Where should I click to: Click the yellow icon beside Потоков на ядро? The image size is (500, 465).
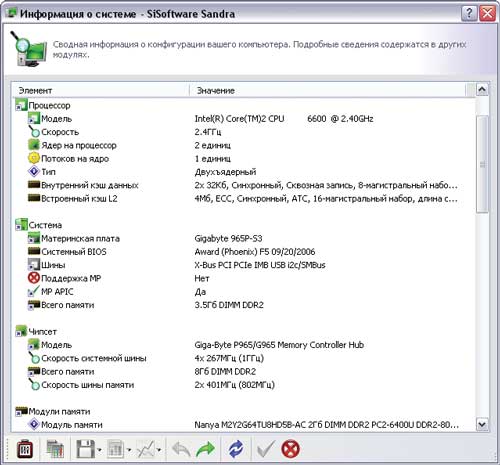point(34,158)
